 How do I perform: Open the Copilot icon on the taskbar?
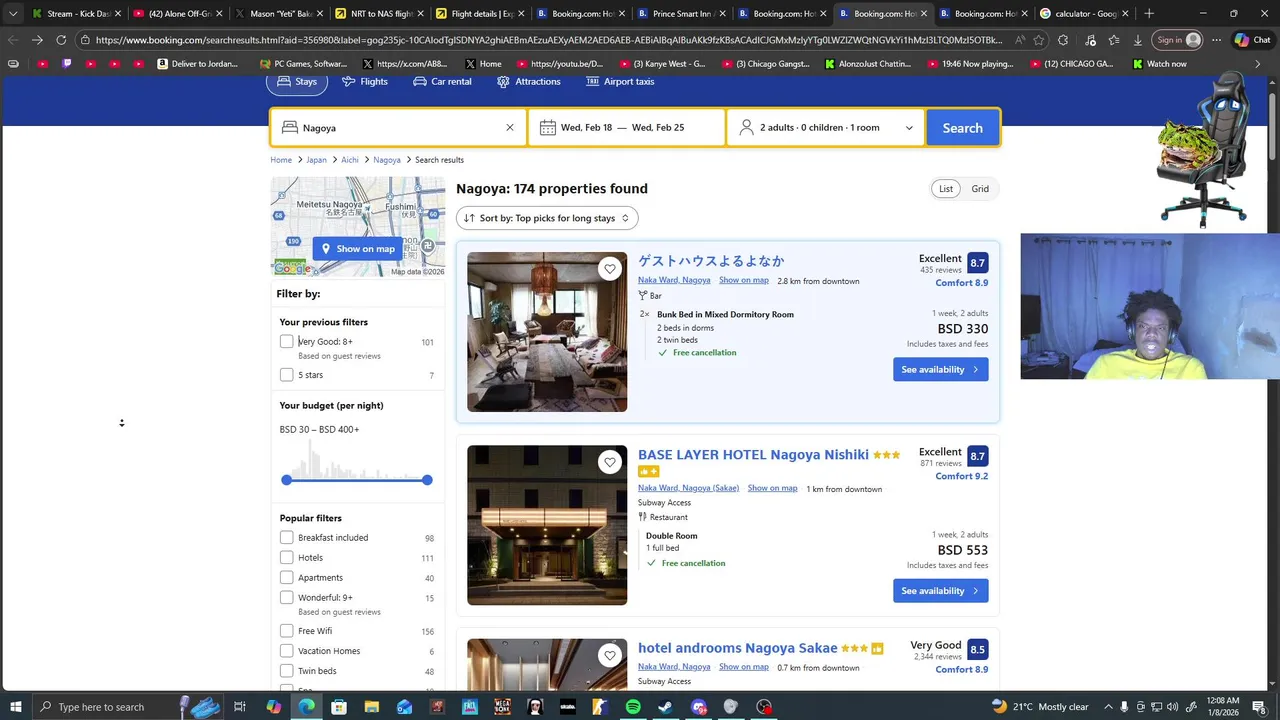(x=273, y=707)
